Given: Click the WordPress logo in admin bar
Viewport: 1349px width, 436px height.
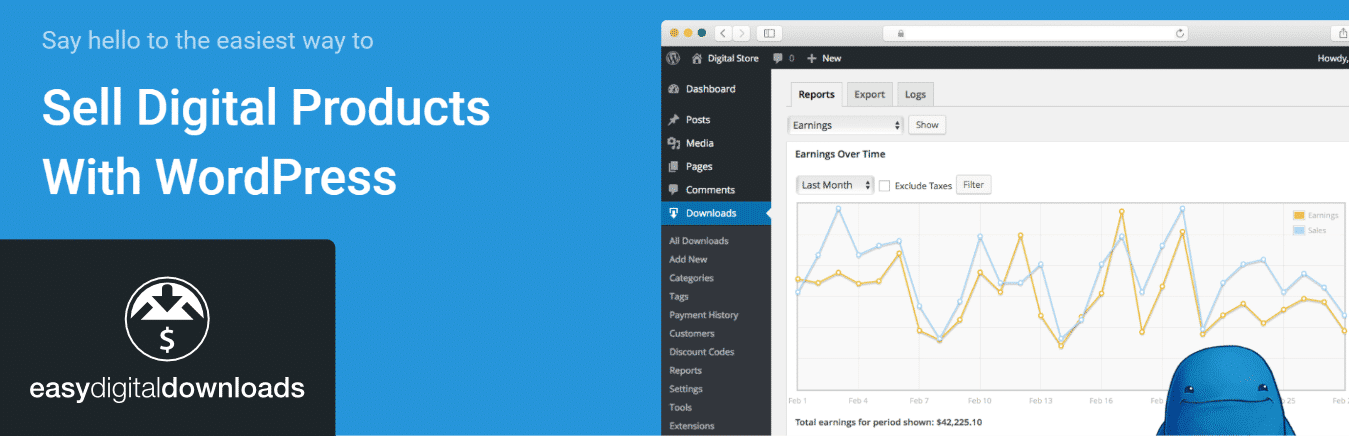Looking at the screenshot, I should pos(674,59).
